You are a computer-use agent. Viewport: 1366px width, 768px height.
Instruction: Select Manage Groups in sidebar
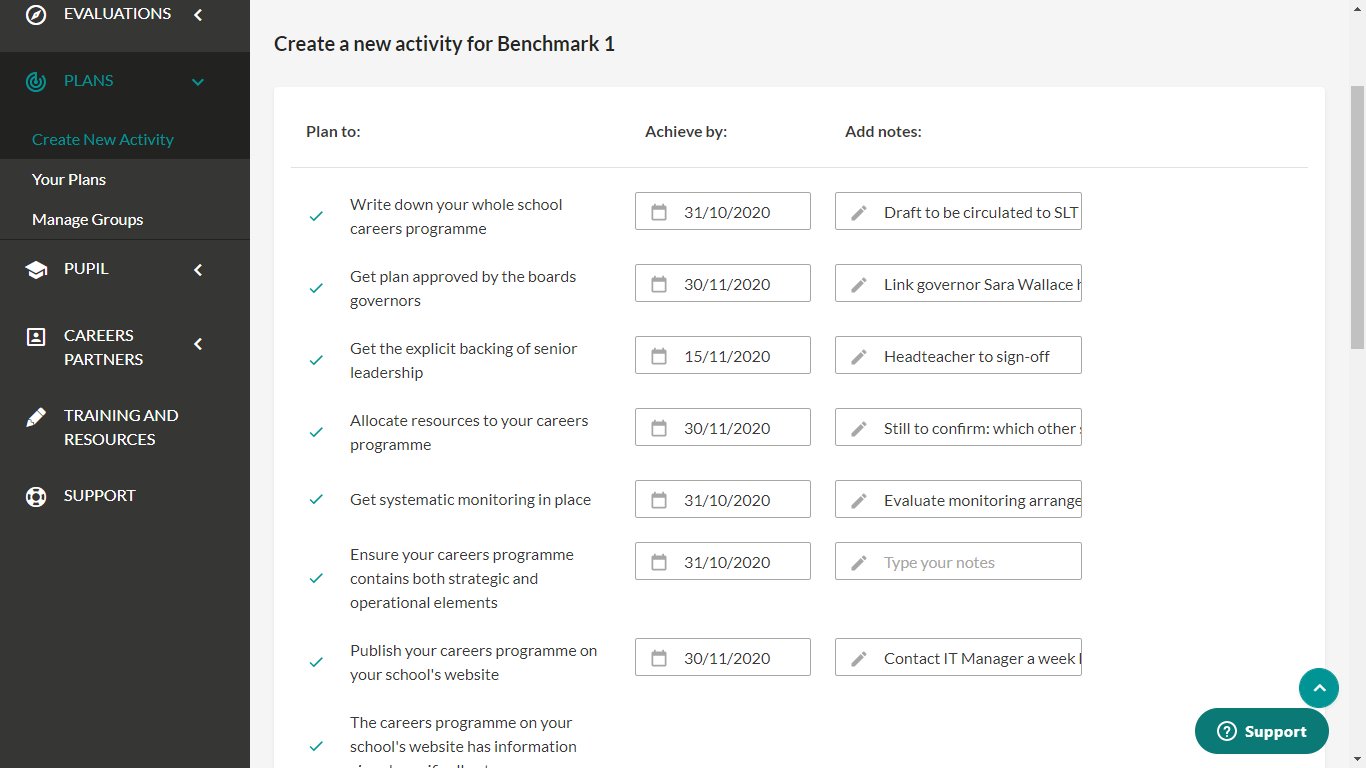click(x=87, y=220)
